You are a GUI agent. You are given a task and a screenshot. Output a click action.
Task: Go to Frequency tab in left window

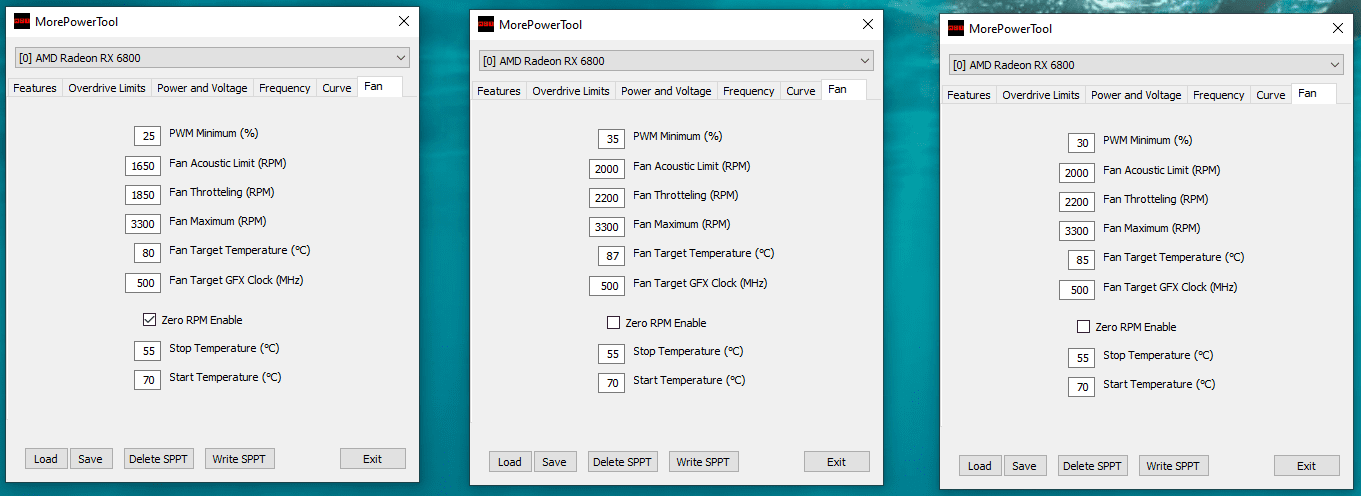pyautogui.click(x=285, y=88)
